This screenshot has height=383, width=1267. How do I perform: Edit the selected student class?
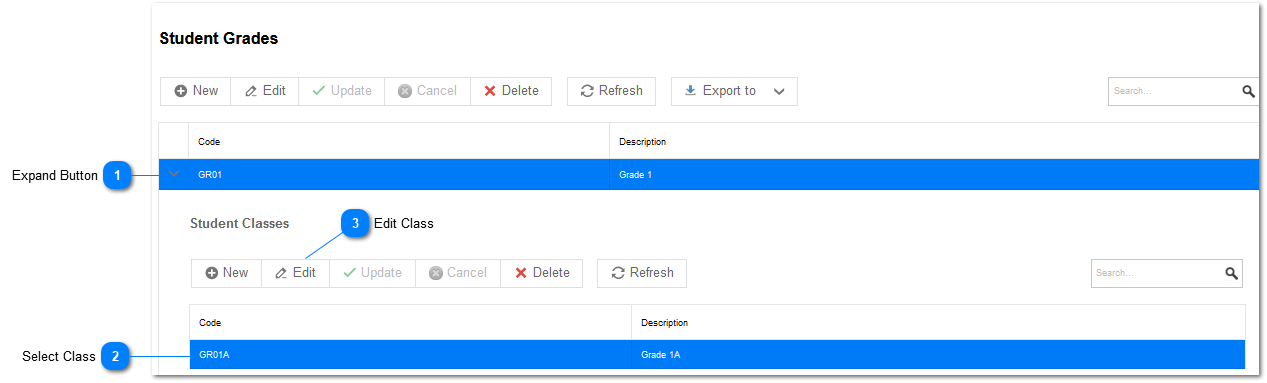(x=296, y=273)
